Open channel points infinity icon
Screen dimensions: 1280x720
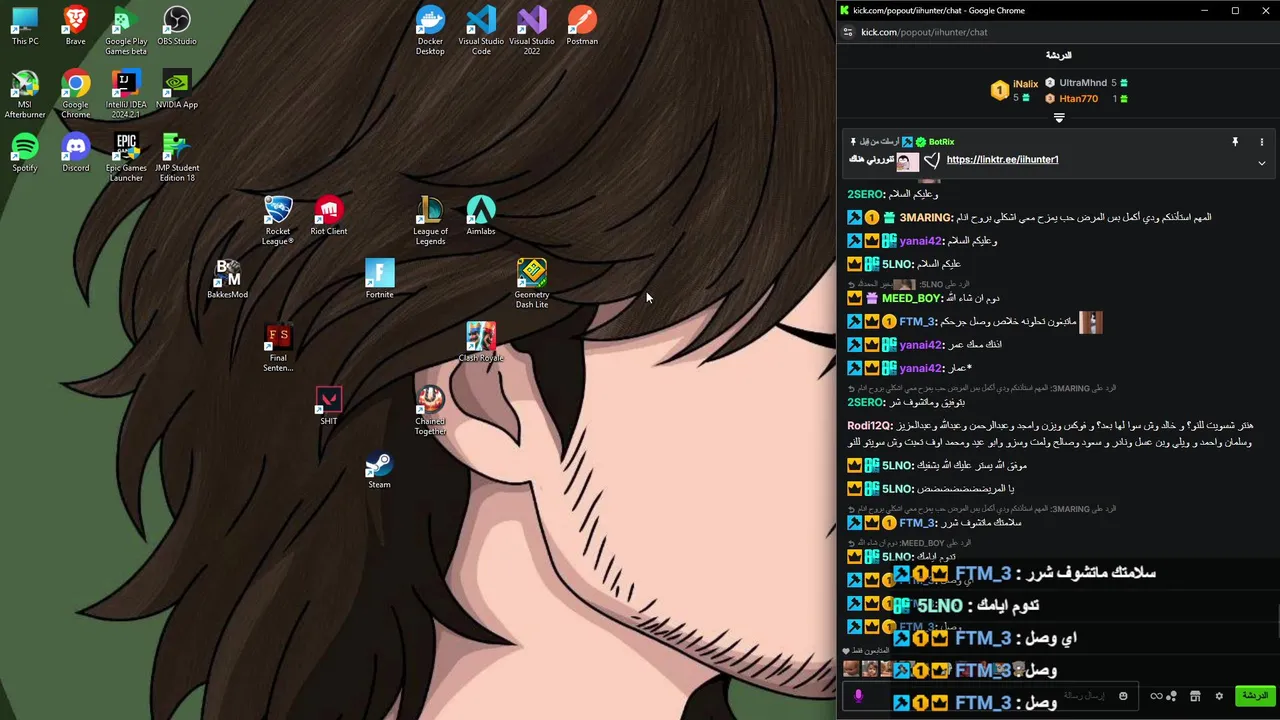(x=1156, y=696)
